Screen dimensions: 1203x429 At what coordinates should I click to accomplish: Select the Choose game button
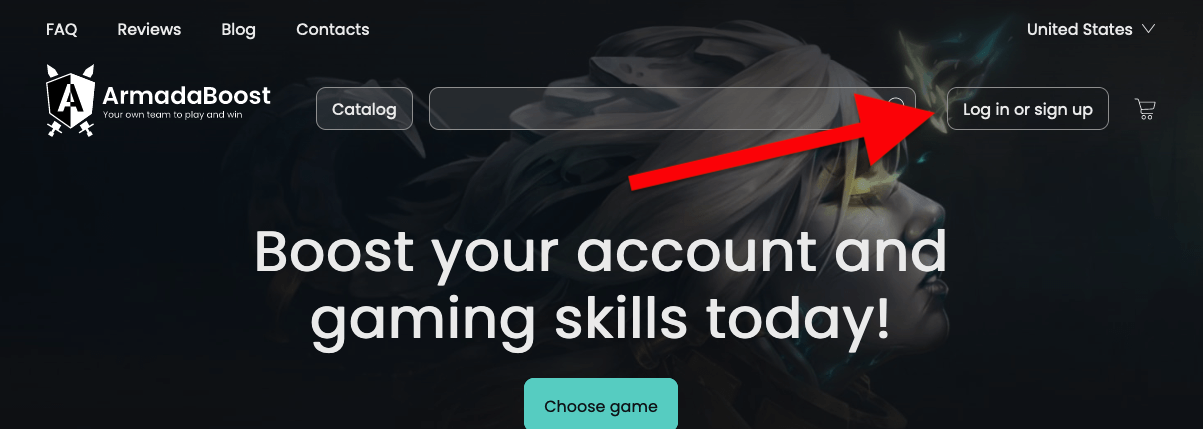(x=601, y=405)
